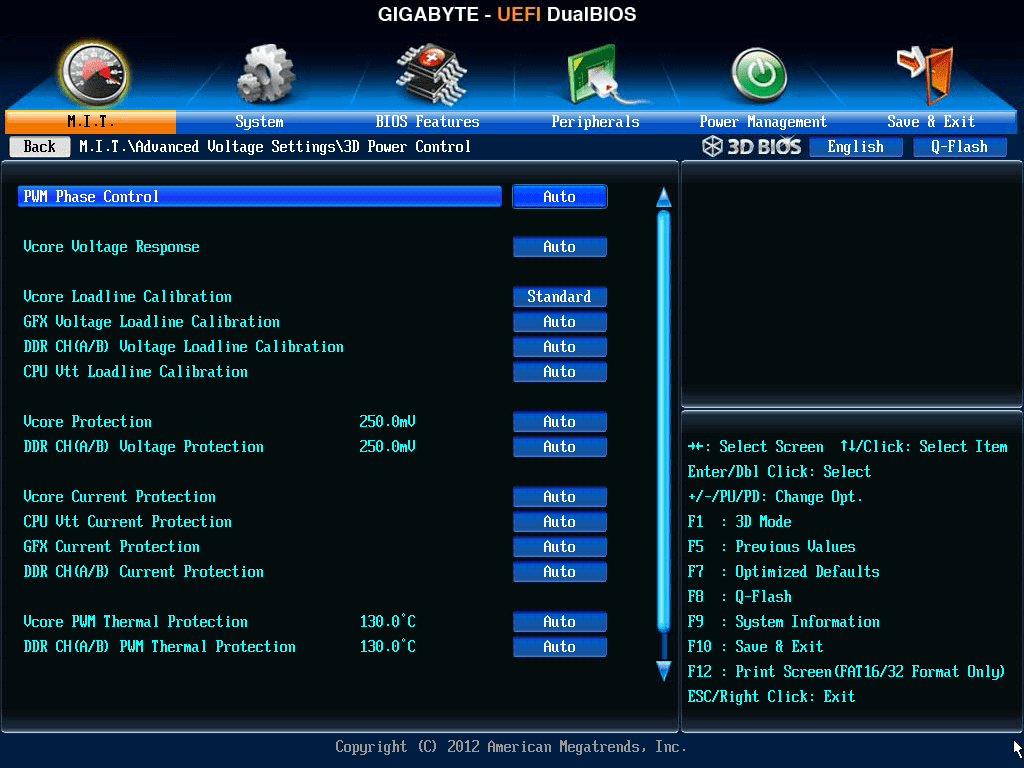
Task: Click the BIOS Features chip icon
Action: click(x=430, y=74)
